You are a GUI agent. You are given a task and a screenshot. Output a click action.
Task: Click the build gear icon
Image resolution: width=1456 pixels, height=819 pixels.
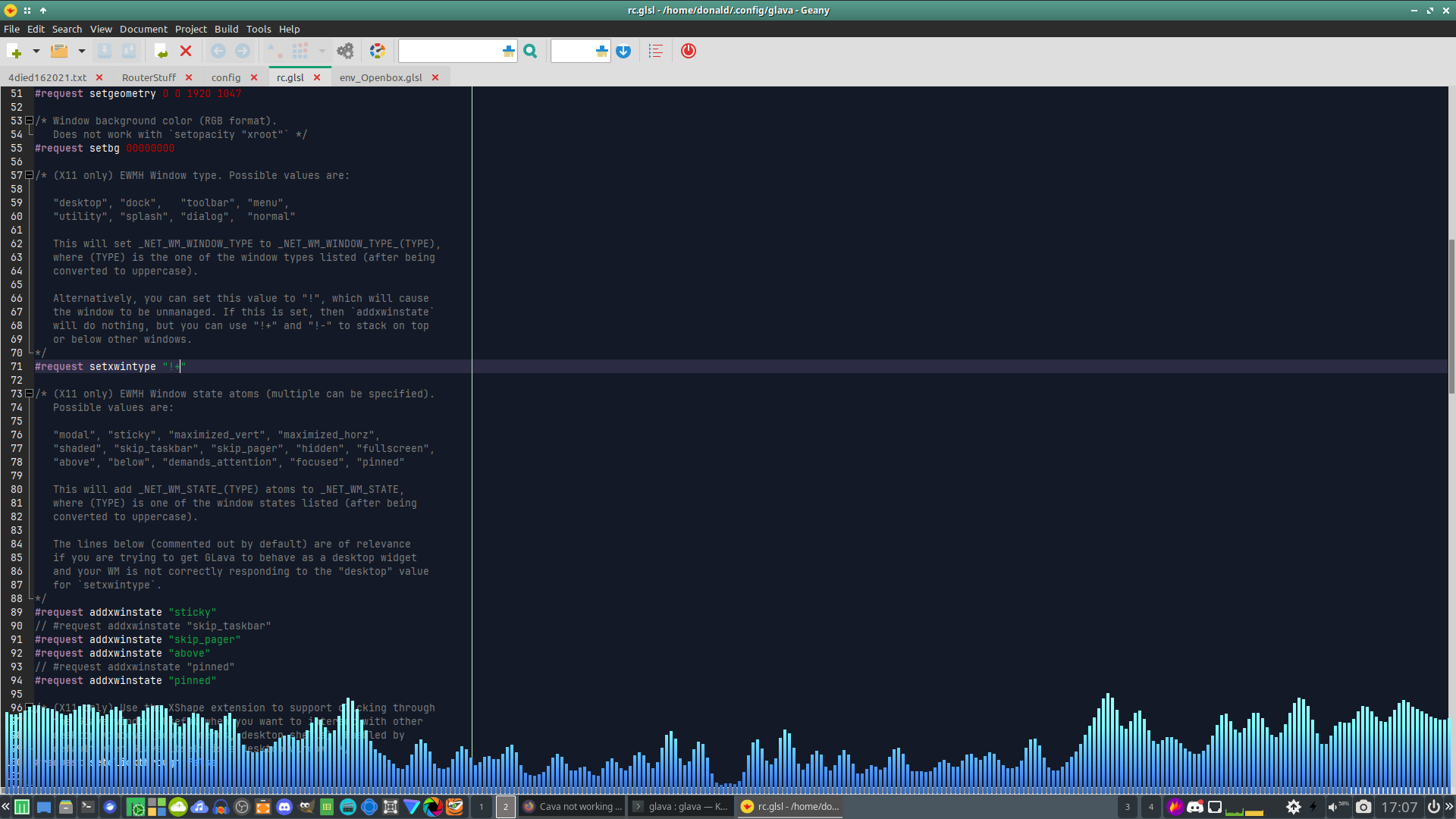click(x=345, y=51)
